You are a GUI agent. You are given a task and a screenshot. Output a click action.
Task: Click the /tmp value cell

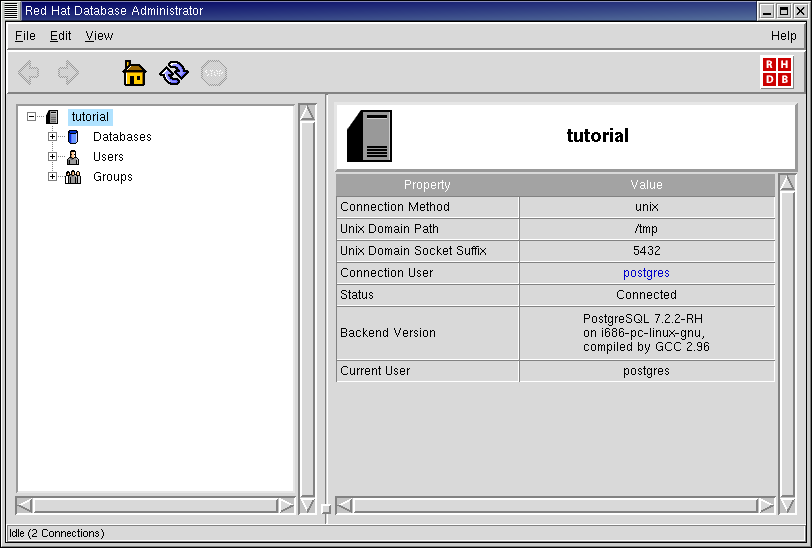(647, 229)
